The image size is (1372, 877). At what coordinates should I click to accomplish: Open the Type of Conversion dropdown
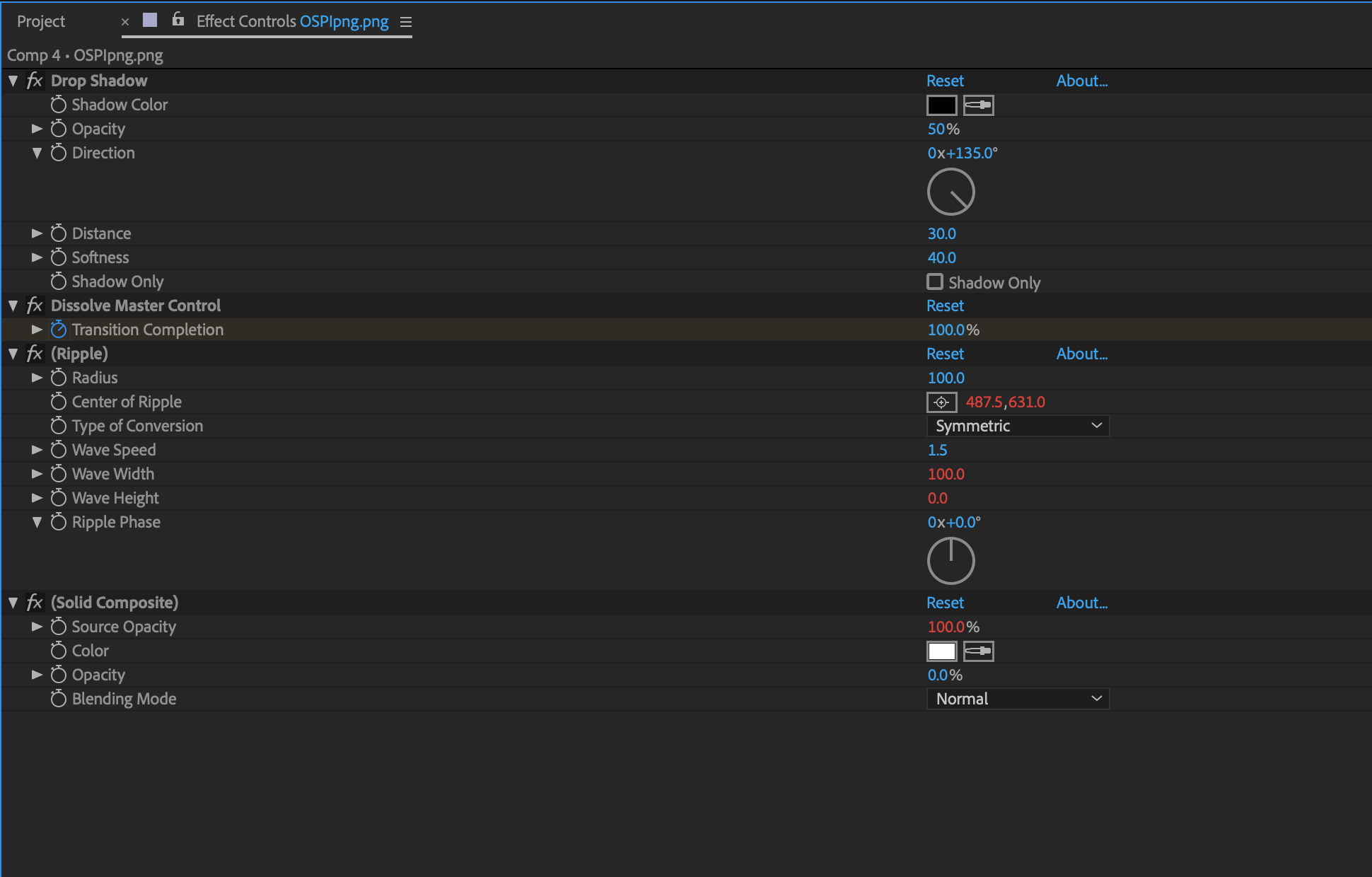[x=1018, y=426]
